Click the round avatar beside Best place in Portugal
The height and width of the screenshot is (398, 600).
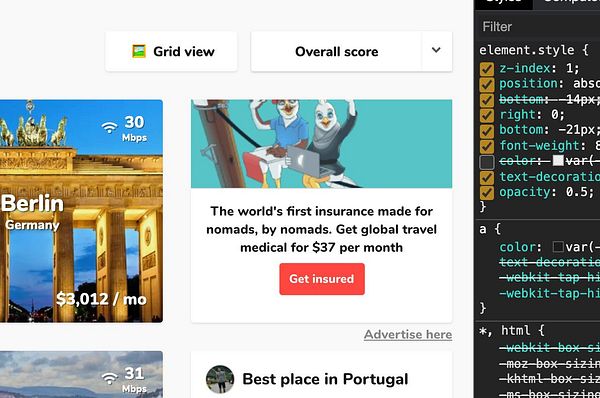pyautogui.click(x=220, y=379)
